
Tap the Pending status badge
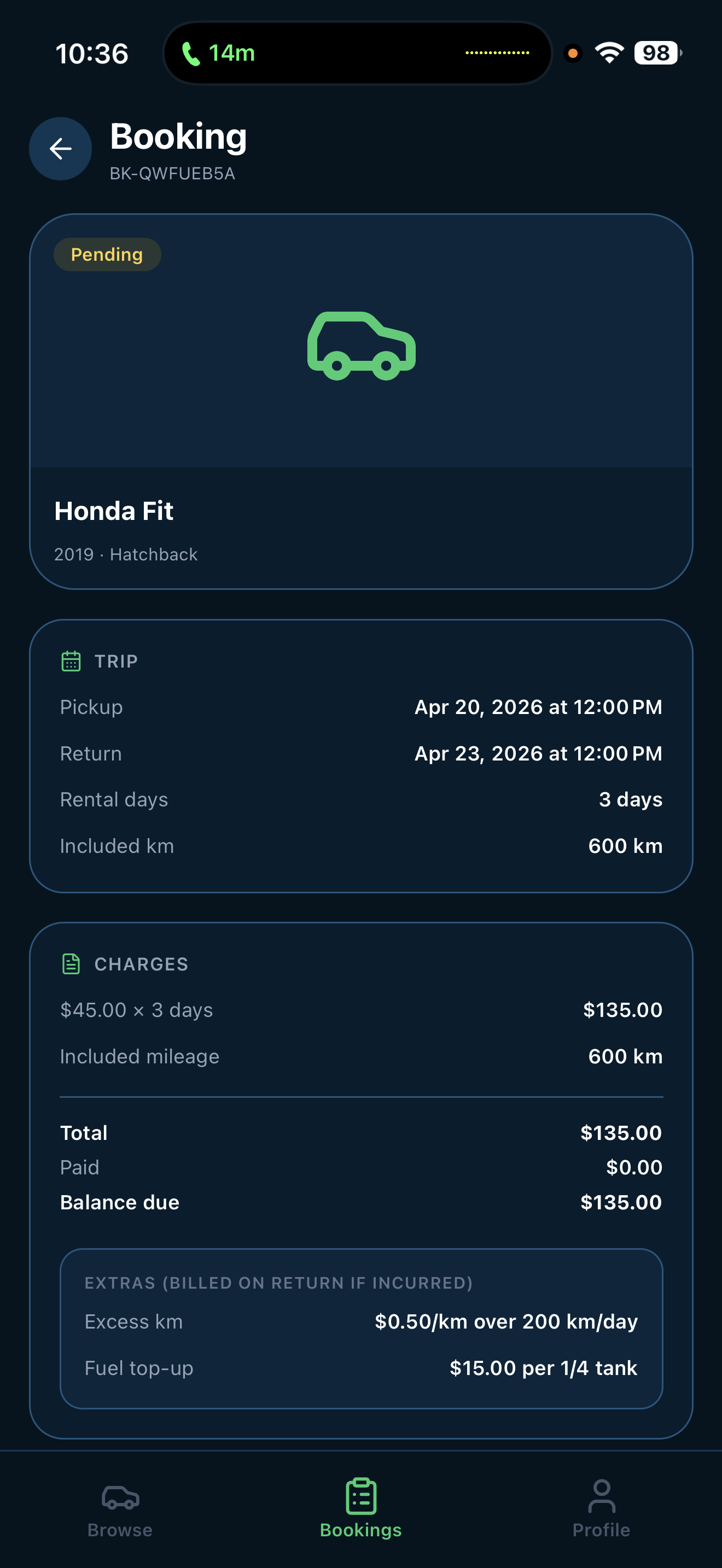tap(107, 254)
